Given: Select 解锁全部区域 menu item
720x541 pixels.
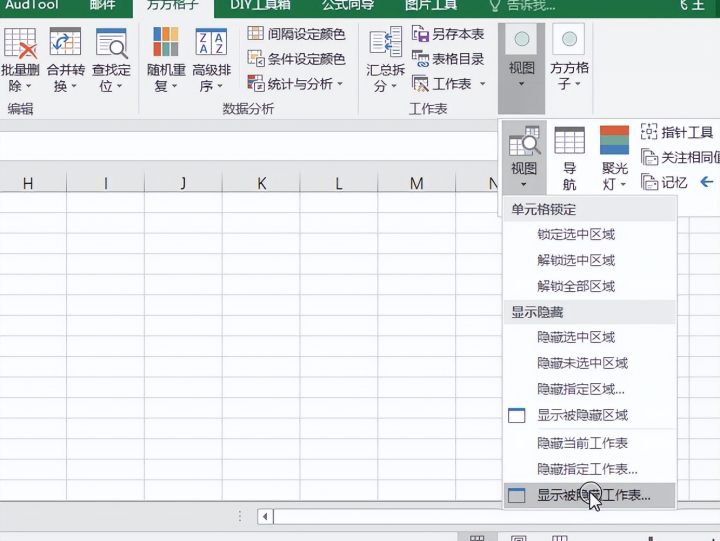Looking at the screenshot, I should pyautogui.click(x=590, y=286).
